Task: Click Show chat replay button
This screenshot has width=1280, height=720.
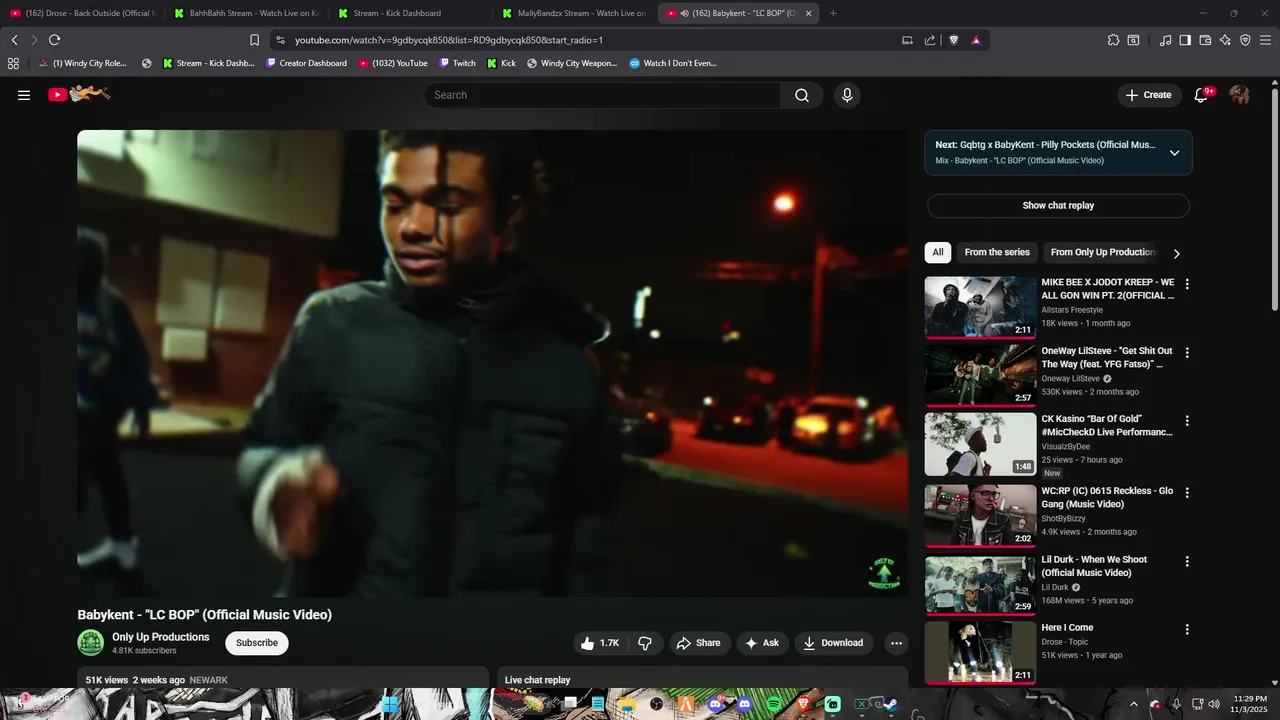Action: tap(1058, 206)
